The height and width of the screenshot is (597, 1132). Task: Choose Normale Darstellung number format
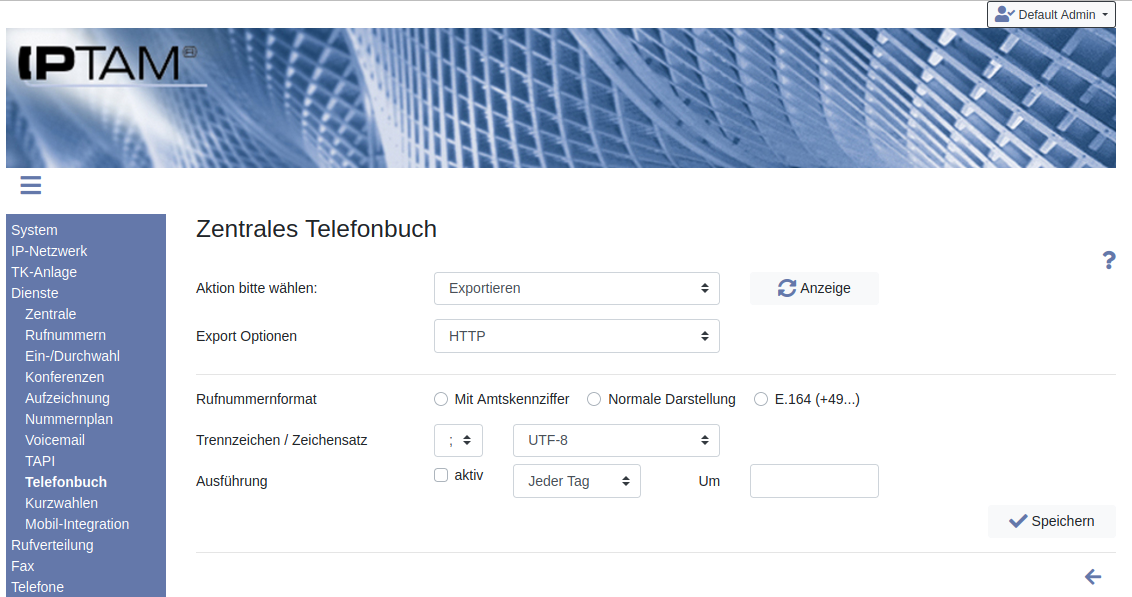coord(594,399)
